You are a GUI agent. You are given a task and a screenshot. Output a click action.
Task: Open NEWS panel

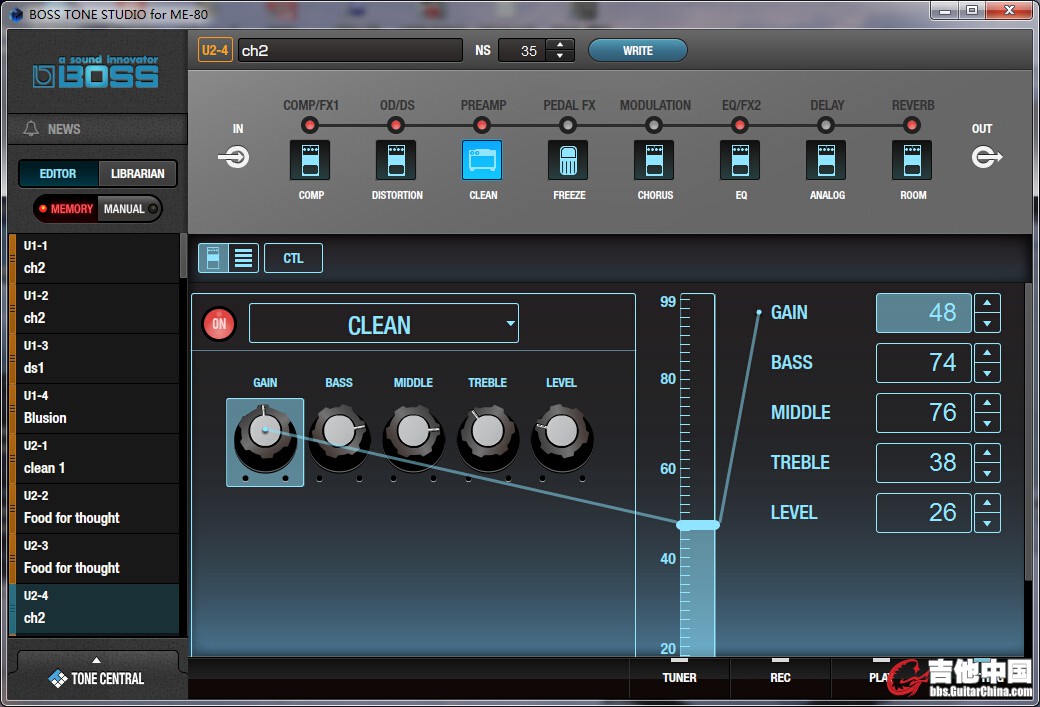click(x=97, y=129)
